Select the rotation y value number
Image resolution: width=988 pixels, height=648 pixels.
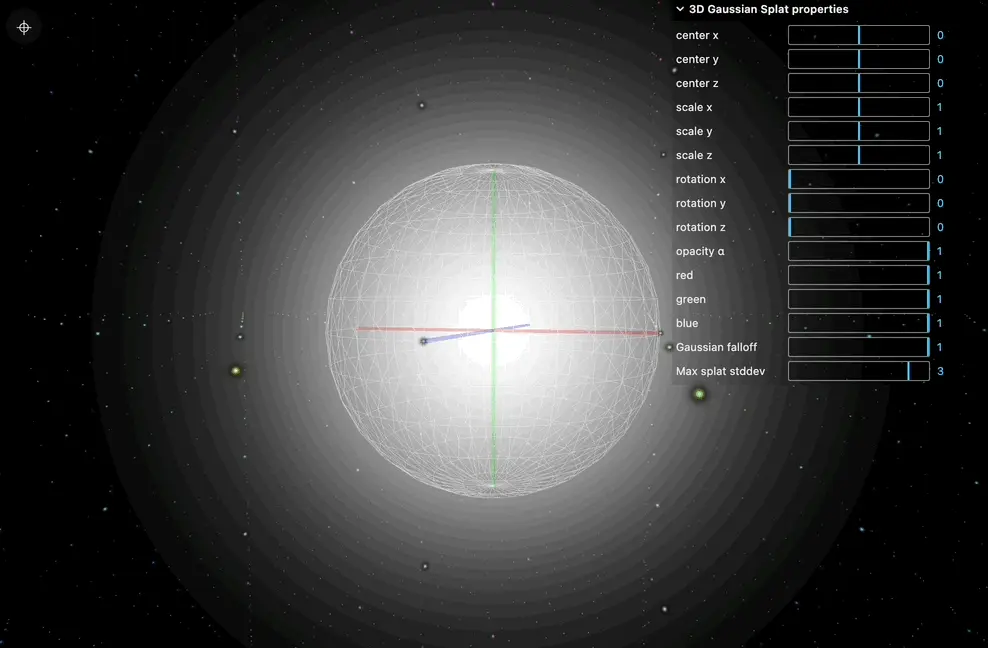point(940,203)
